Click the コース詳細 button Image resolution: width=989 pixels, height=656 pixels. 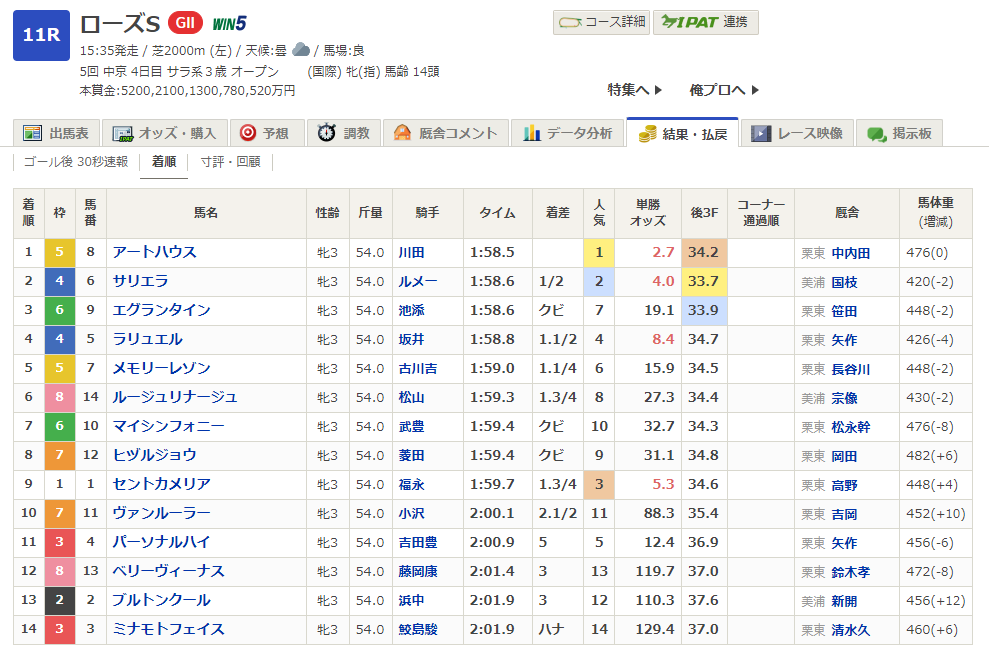tap(601, 22)
